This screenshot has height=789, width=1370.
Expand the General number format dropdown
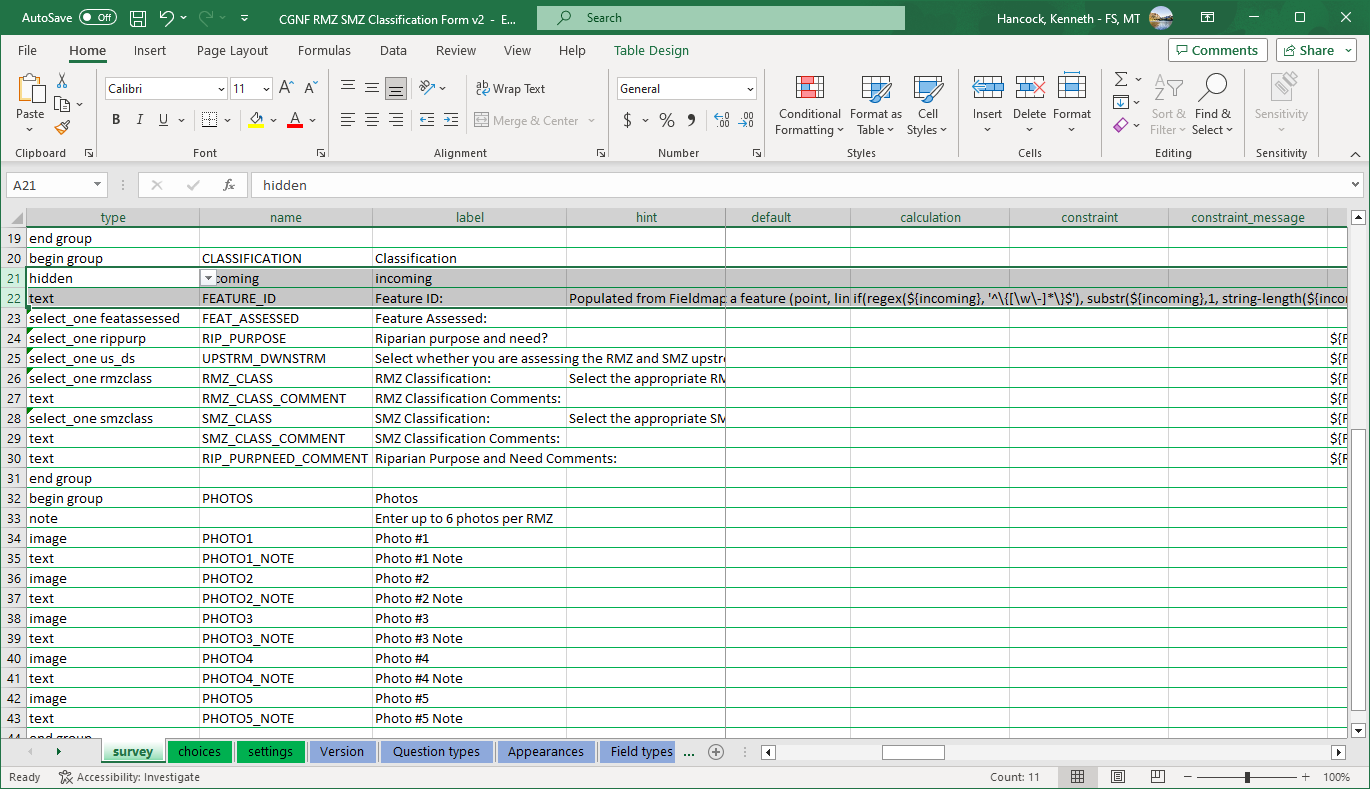coord(750,89)
